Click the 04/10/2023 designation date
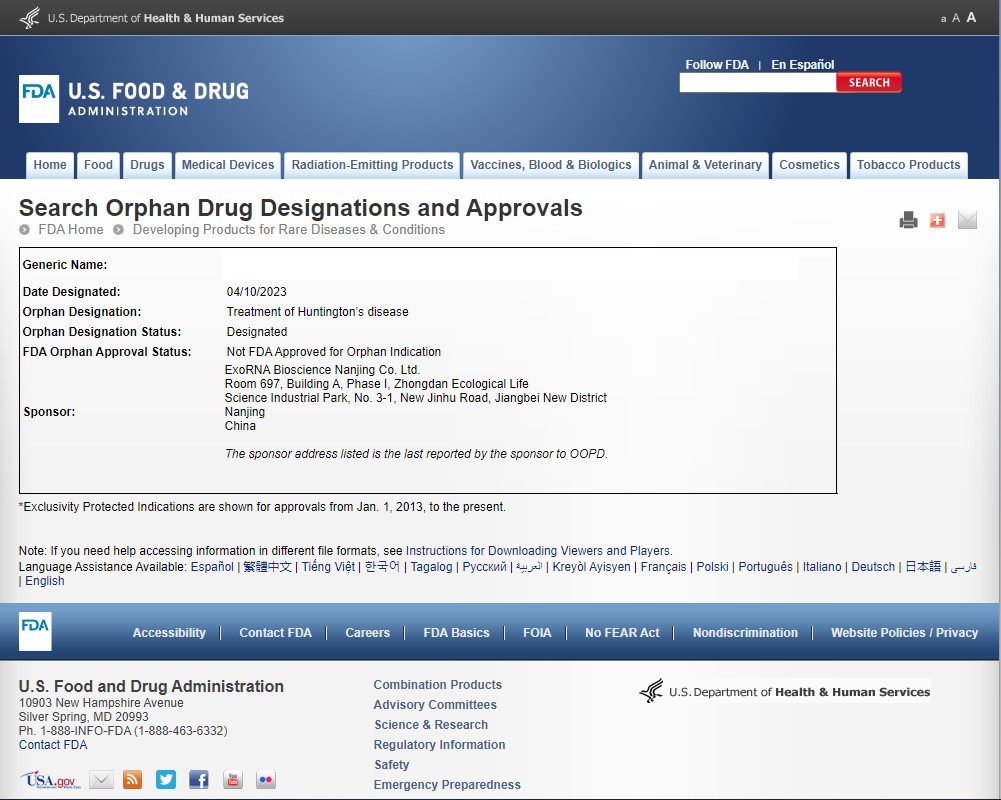Viewport: 1001px width, 800px height. 257,292
